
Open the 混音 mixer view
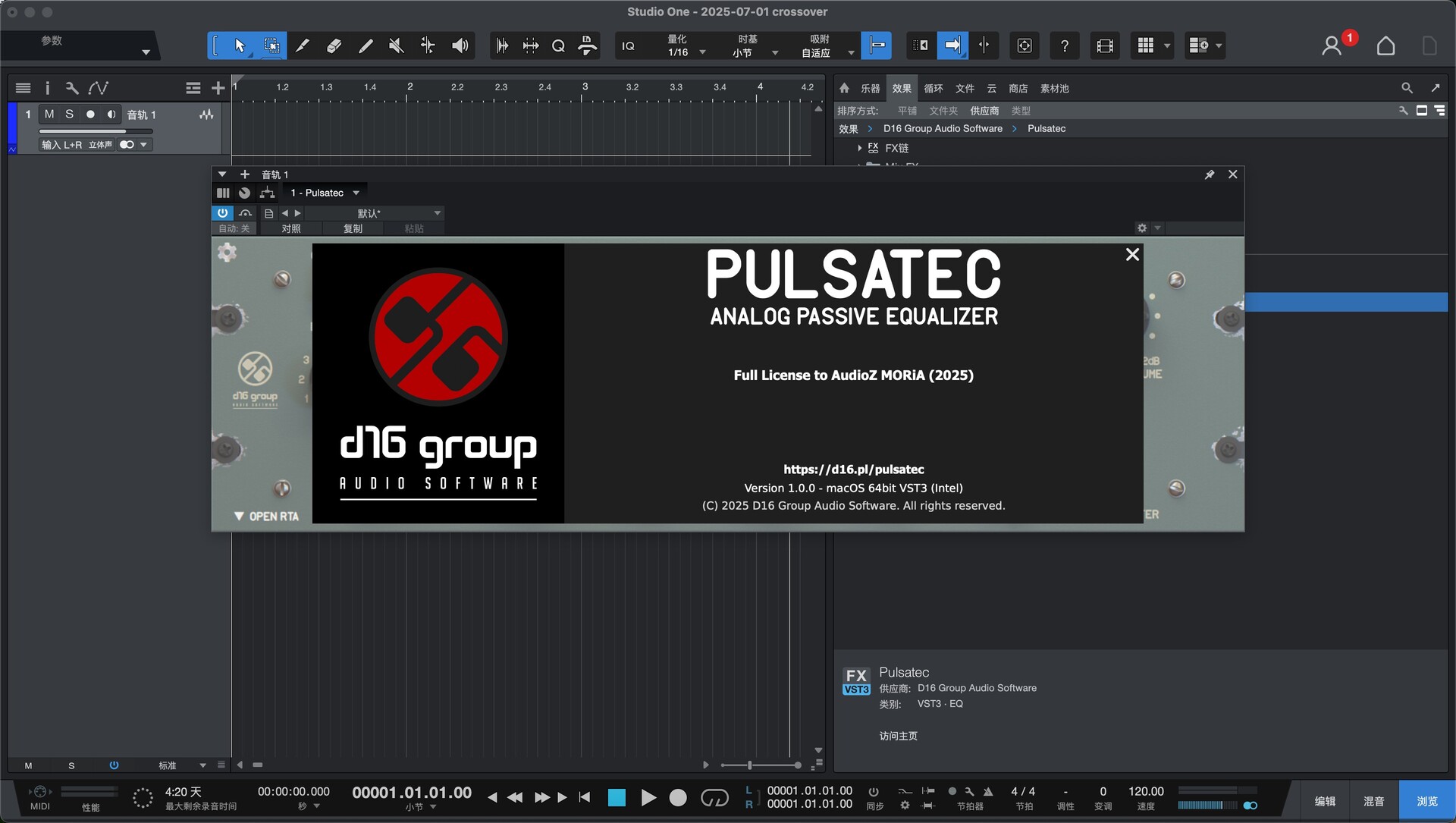point(1374,801)
